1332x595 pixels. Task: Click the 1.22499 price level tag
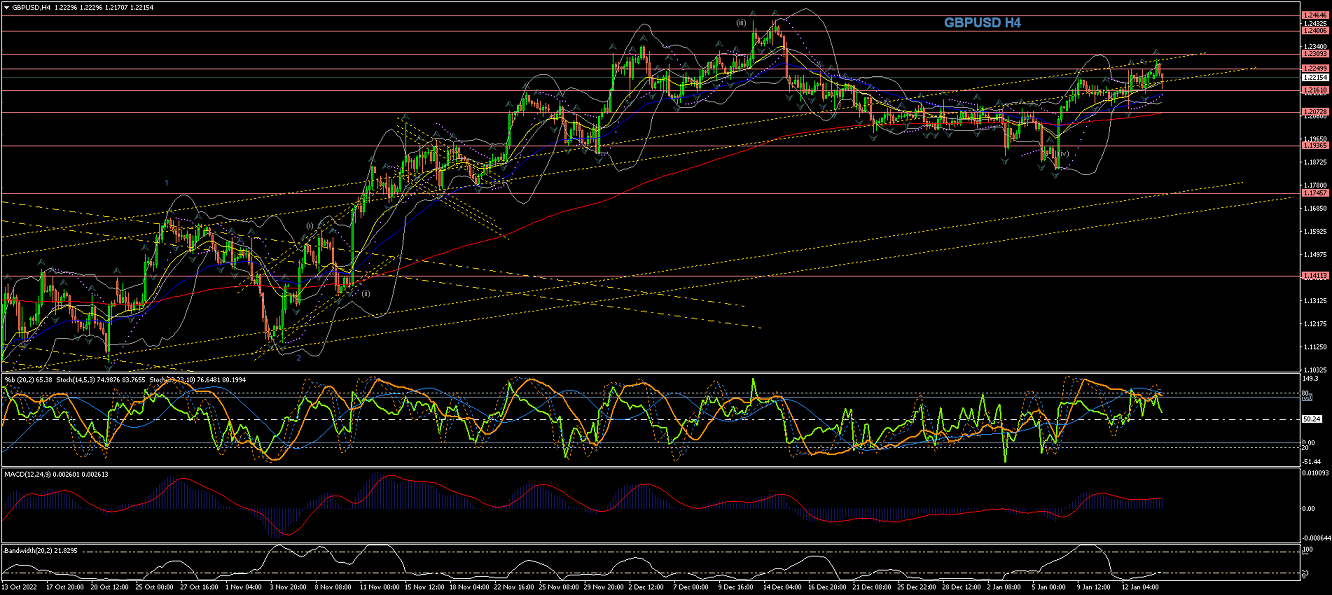point(1314,68)
